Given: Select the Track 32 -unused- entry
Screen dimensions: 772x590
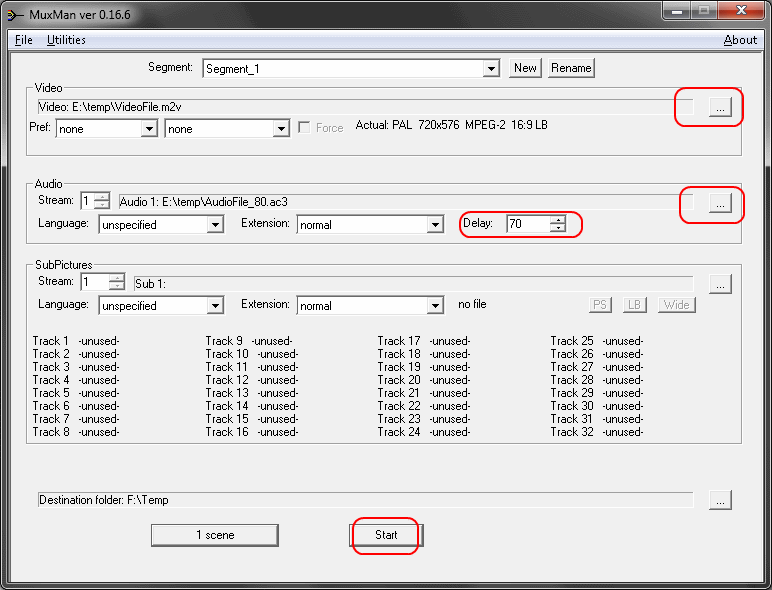Looking at the screenshot, I should (597, 432).
